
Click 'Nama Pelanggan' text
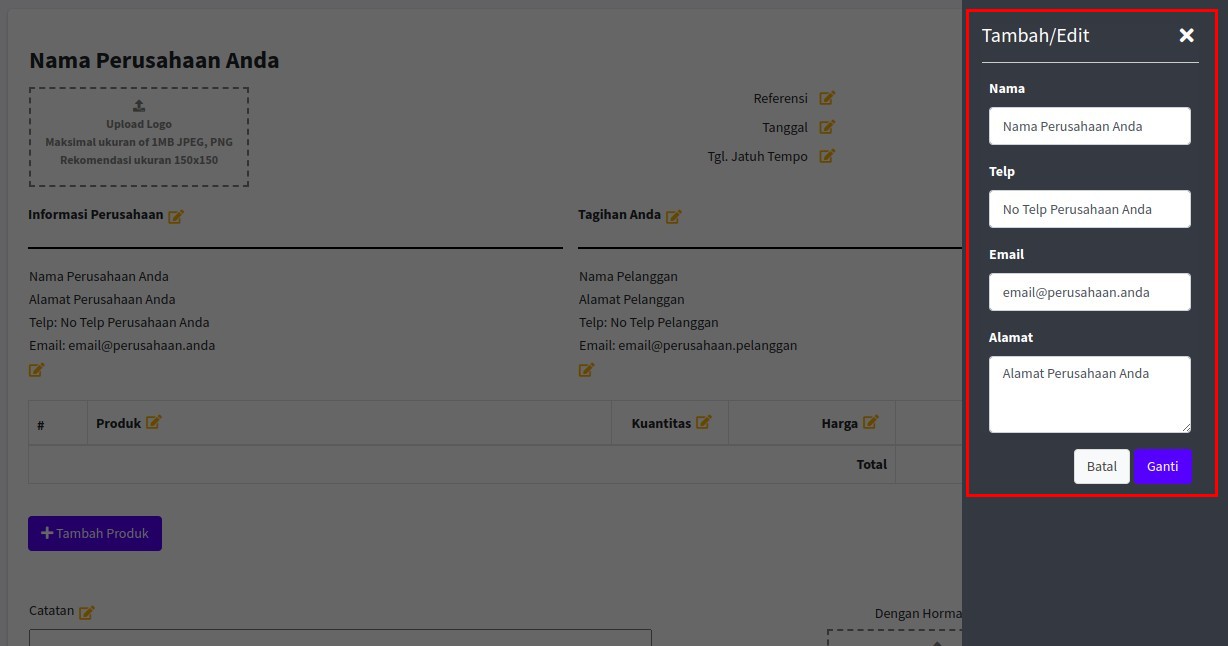point(628,276)
